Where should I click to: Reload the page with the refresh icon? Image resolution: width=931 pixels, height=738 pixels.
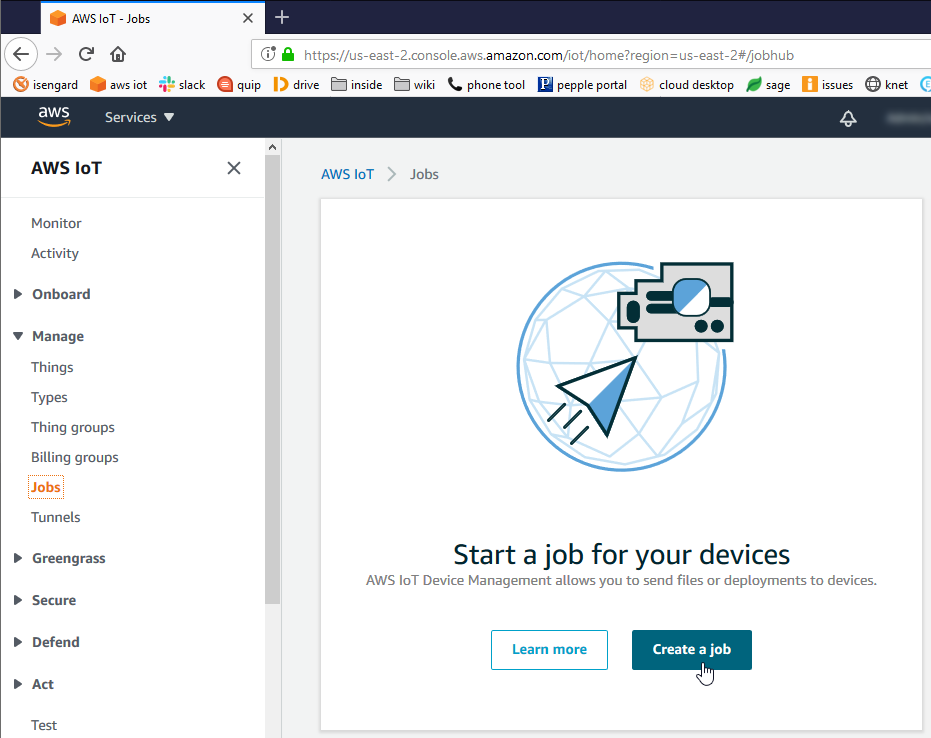click(86, 55)
